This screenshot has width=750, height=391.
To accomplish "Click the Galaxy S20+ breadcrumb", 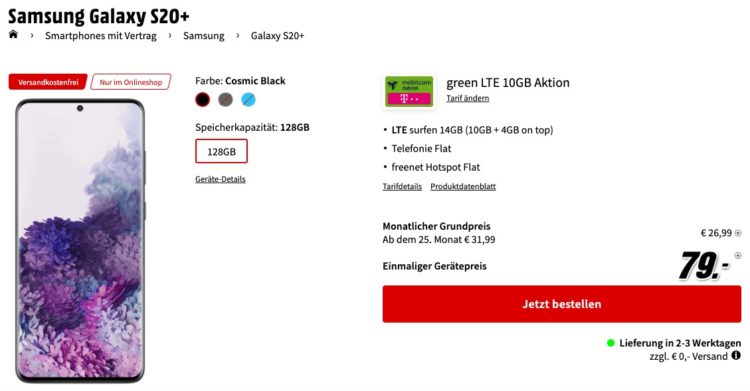I will coord(277,36).
